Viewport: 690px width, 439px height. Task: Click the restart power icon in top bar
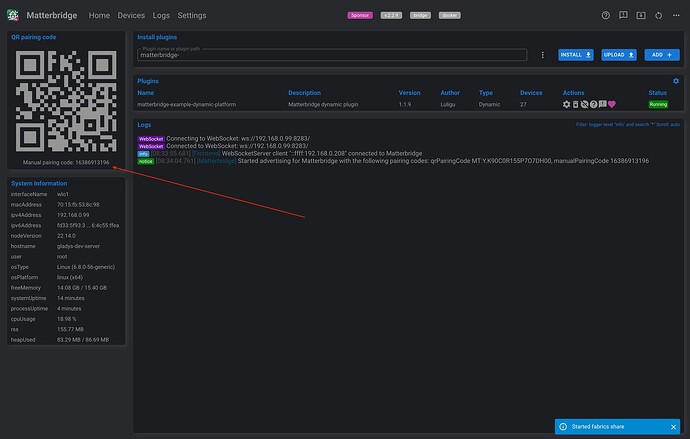pyautogui.click(x=658, y=15)
